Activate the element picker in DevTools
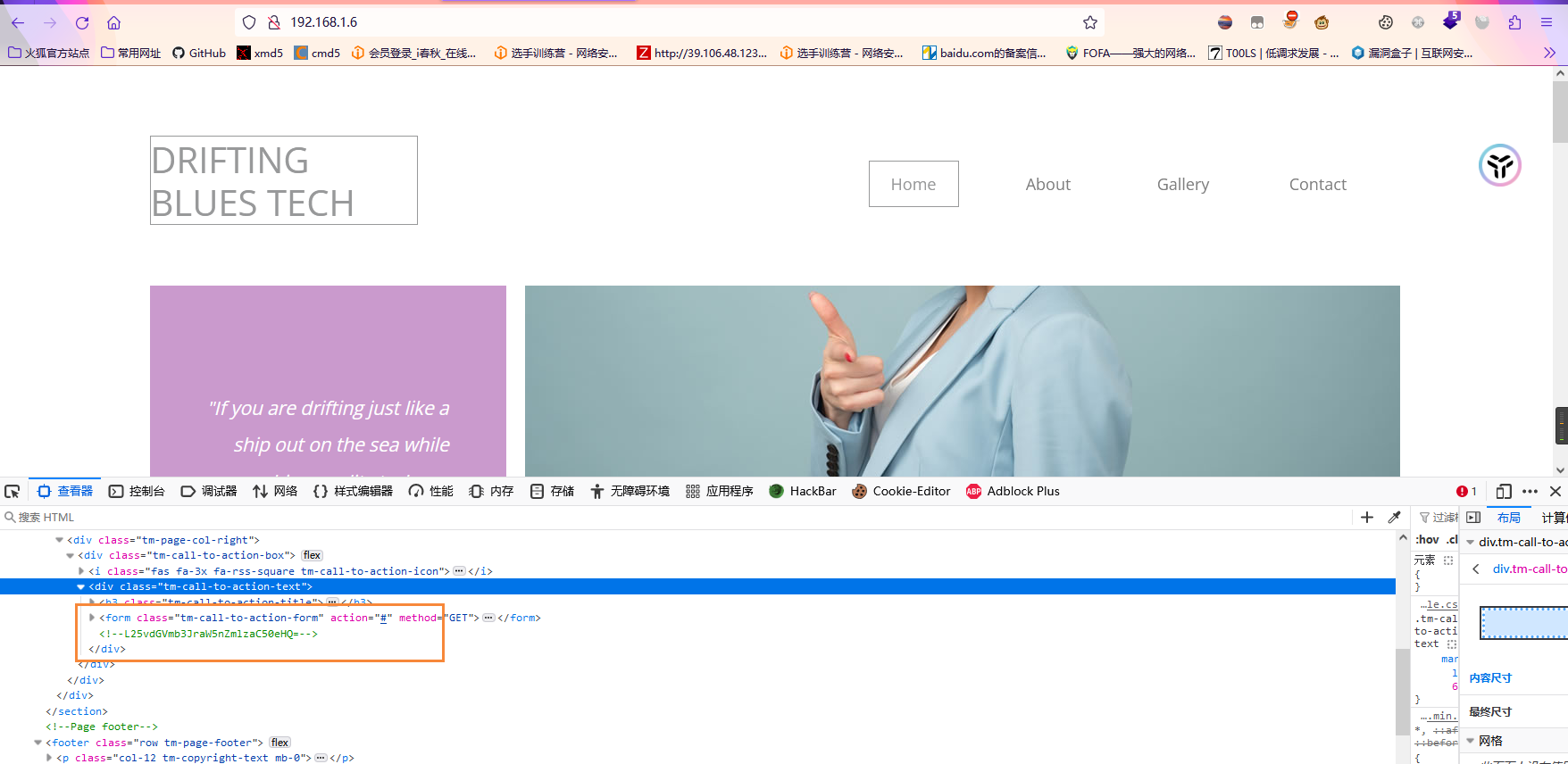This screenshot has height=764, width=1568. [13, 491]
